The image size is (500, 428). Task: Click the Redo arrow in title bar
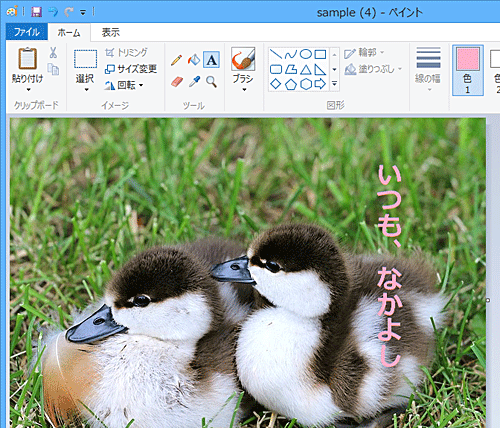click(69, 12)
